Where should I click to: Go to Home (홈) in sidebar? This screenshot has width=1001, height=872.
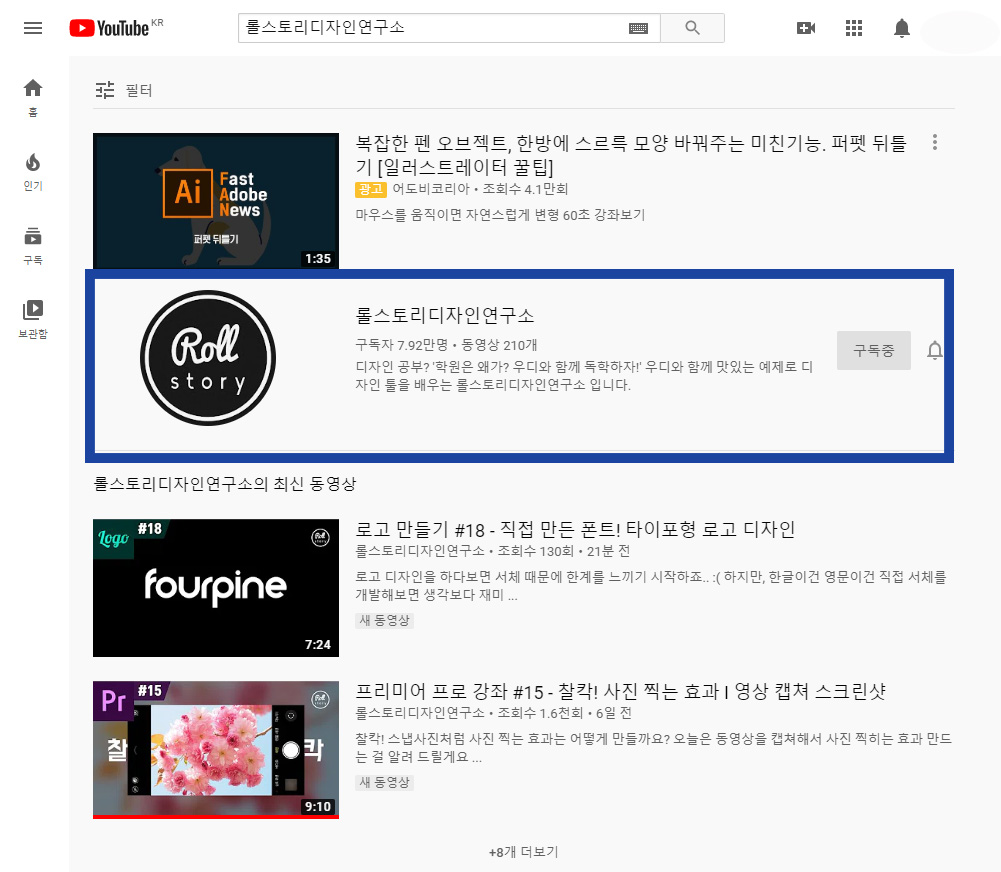pos(33,98)
